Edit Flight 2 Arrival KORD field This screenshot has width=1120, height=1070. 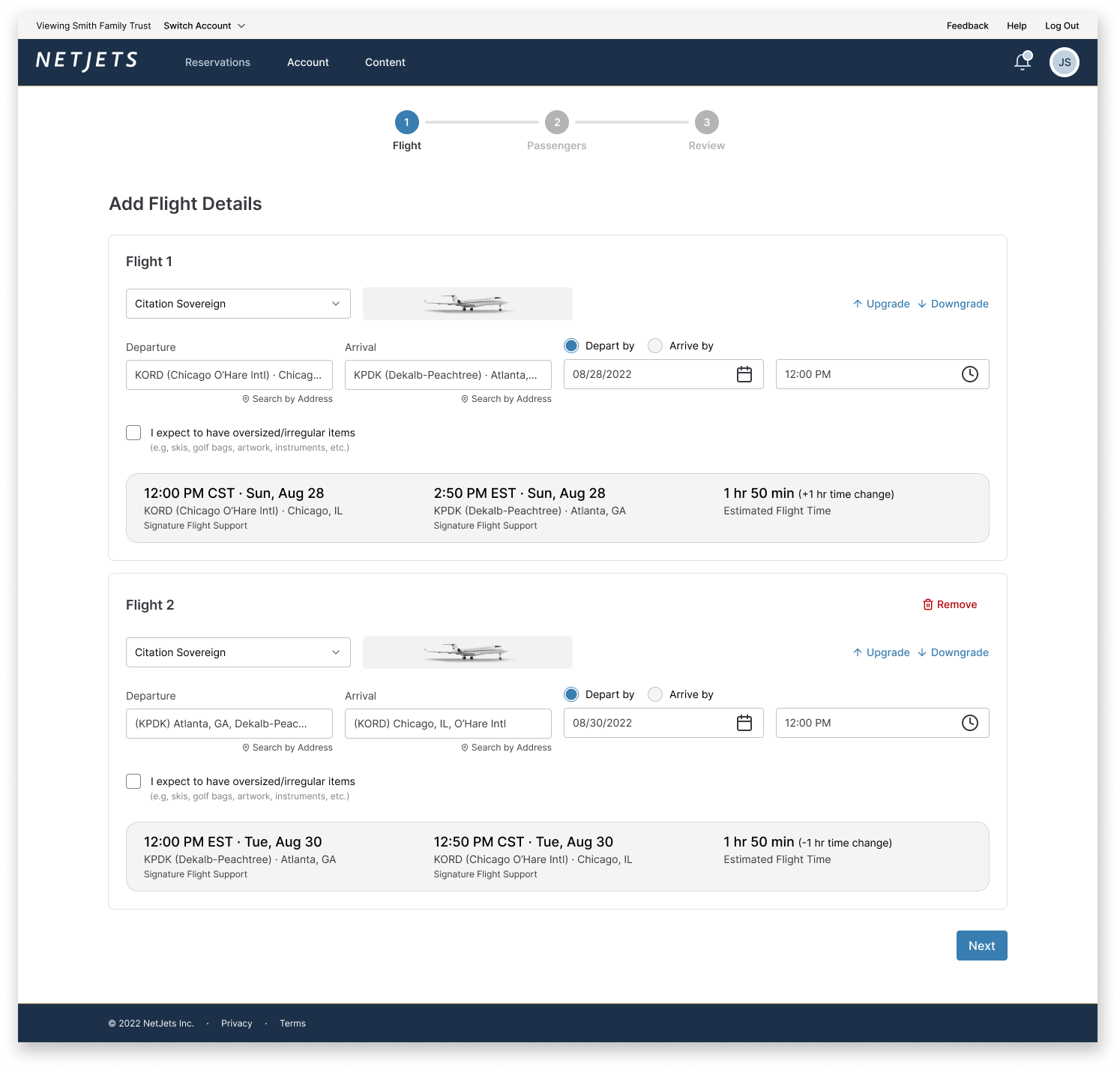(x=448, y=724)
